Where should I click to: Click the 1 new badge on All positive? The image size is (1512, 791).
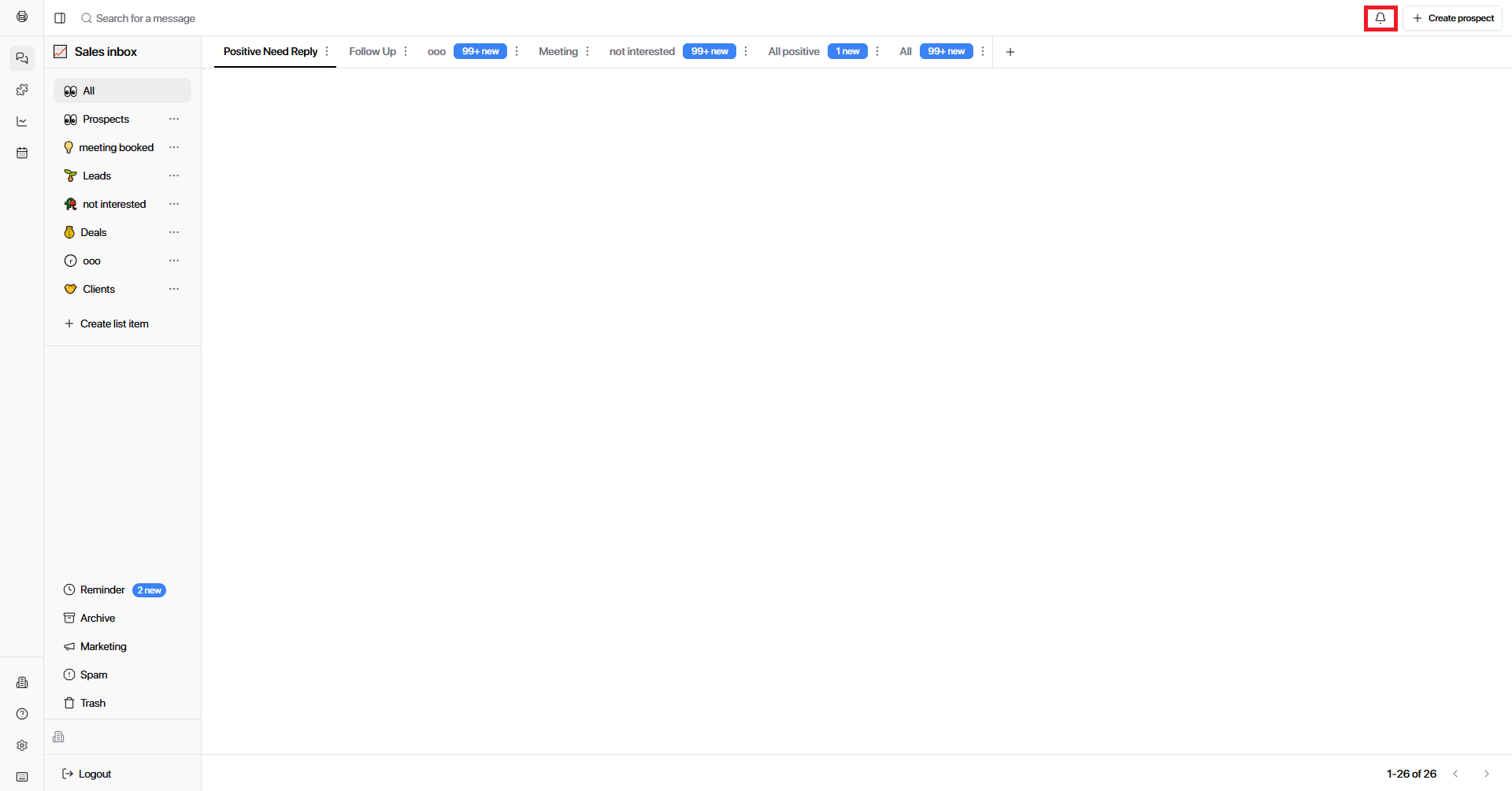(847, 51)
